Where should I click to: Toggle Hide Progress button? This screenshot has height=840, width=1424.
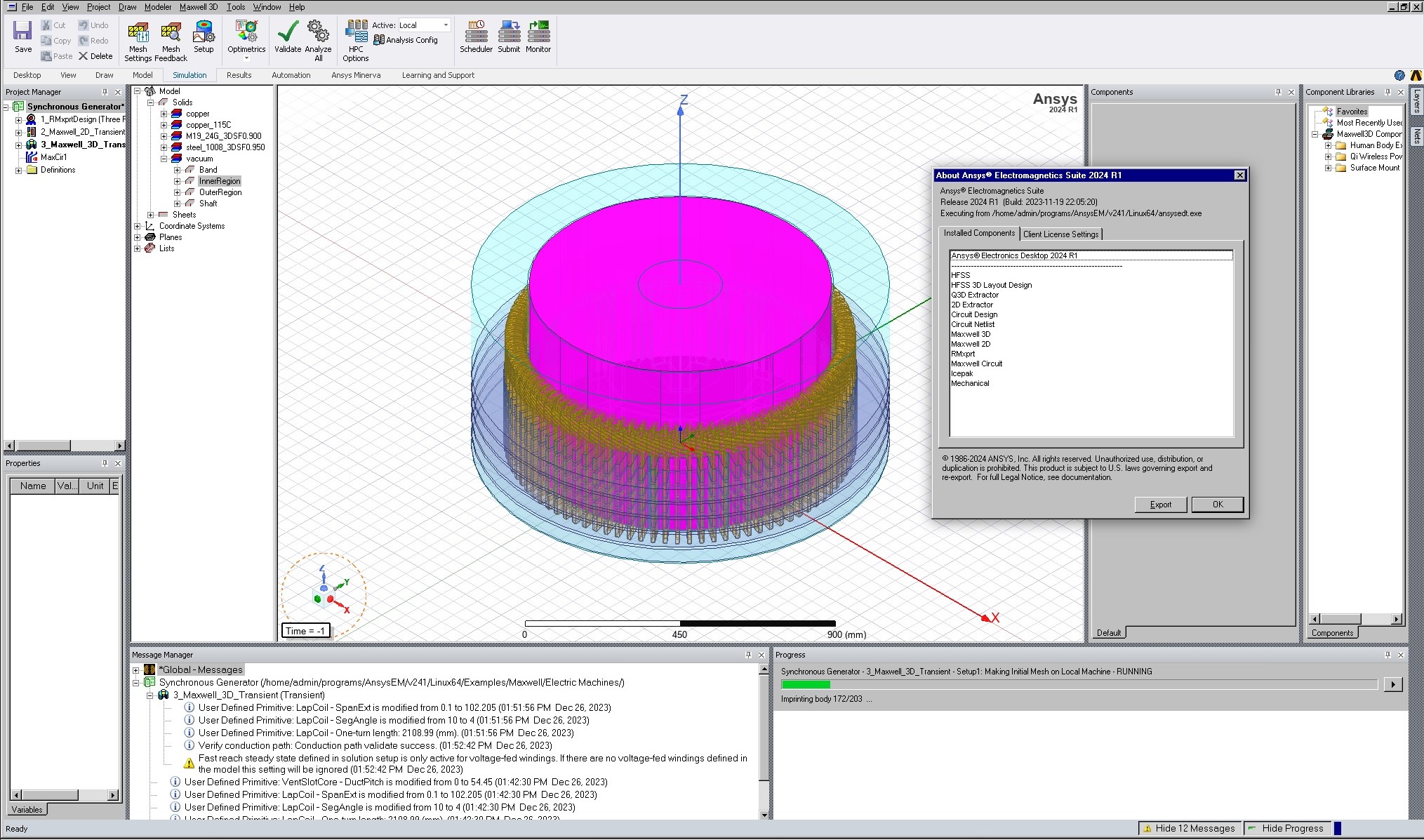pos(1288,828)
